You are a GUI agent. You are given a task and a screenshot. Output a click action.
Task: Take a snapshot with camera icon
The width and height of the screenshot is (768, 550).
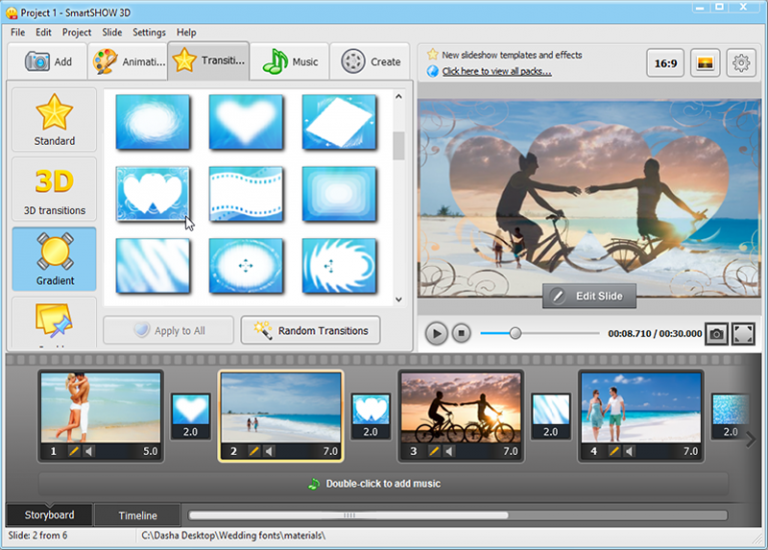point(716,333)
